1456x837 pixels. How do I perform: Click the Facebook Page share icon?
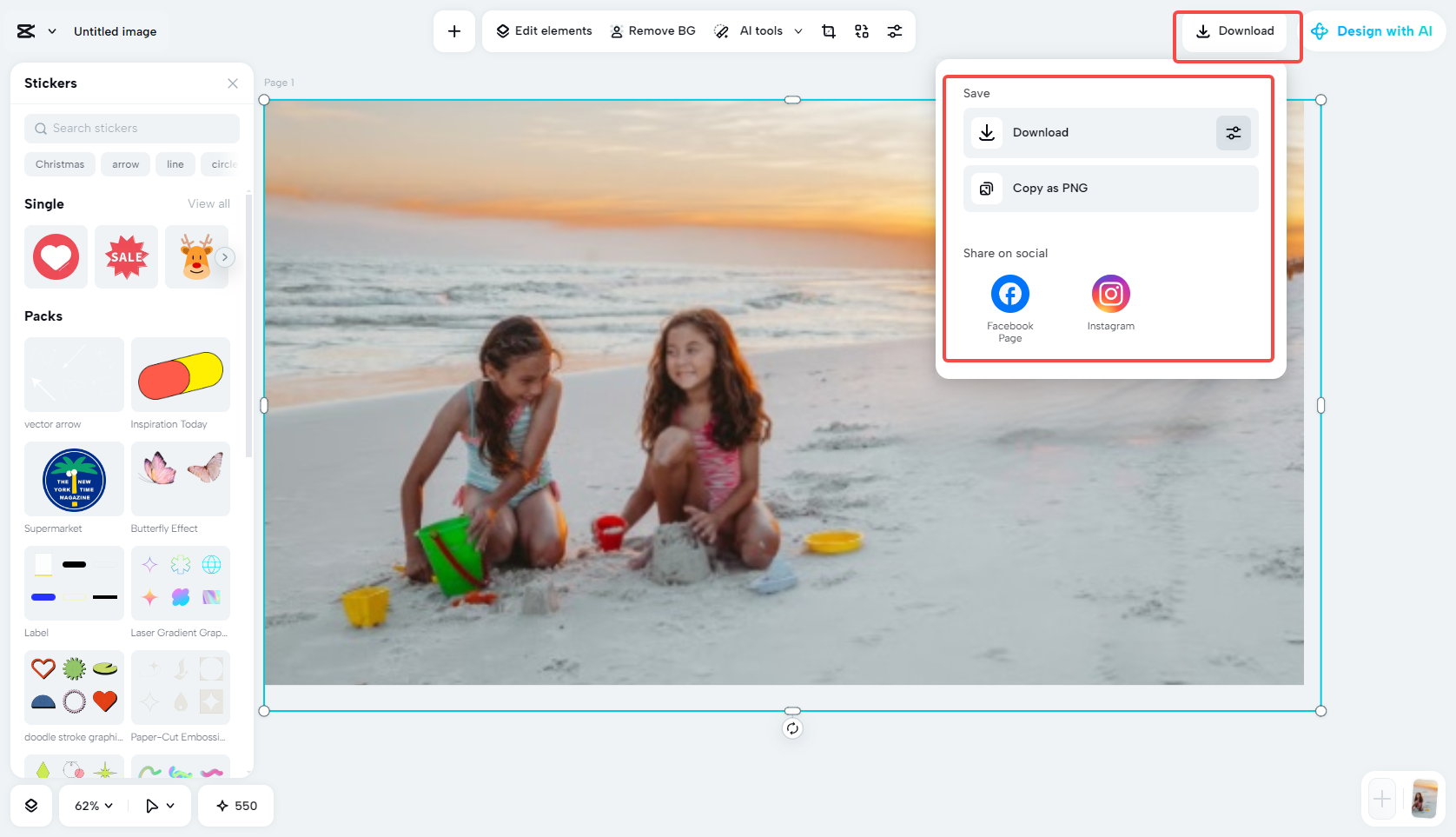point(1010,294)
